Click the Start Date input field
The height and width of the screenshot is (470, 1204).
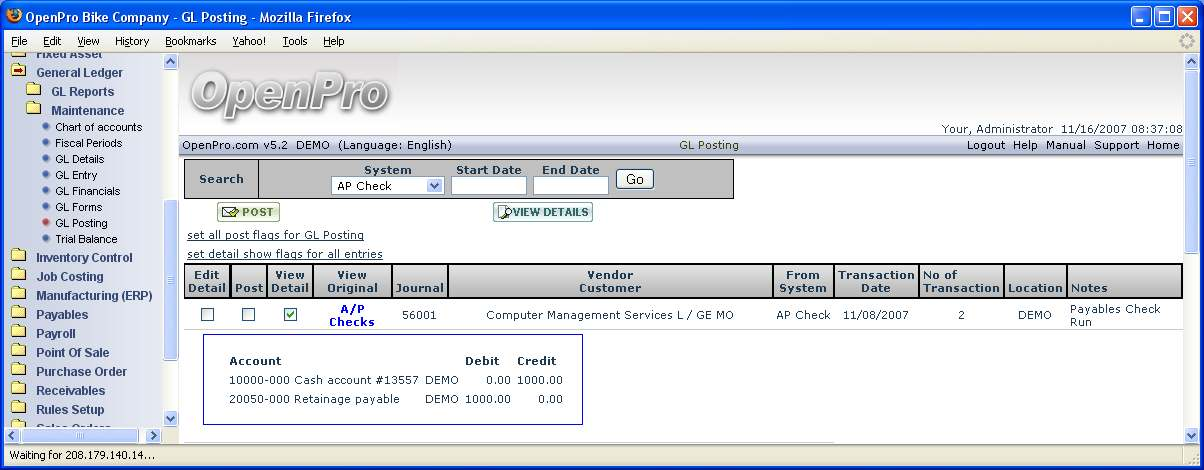click(488, 186)
